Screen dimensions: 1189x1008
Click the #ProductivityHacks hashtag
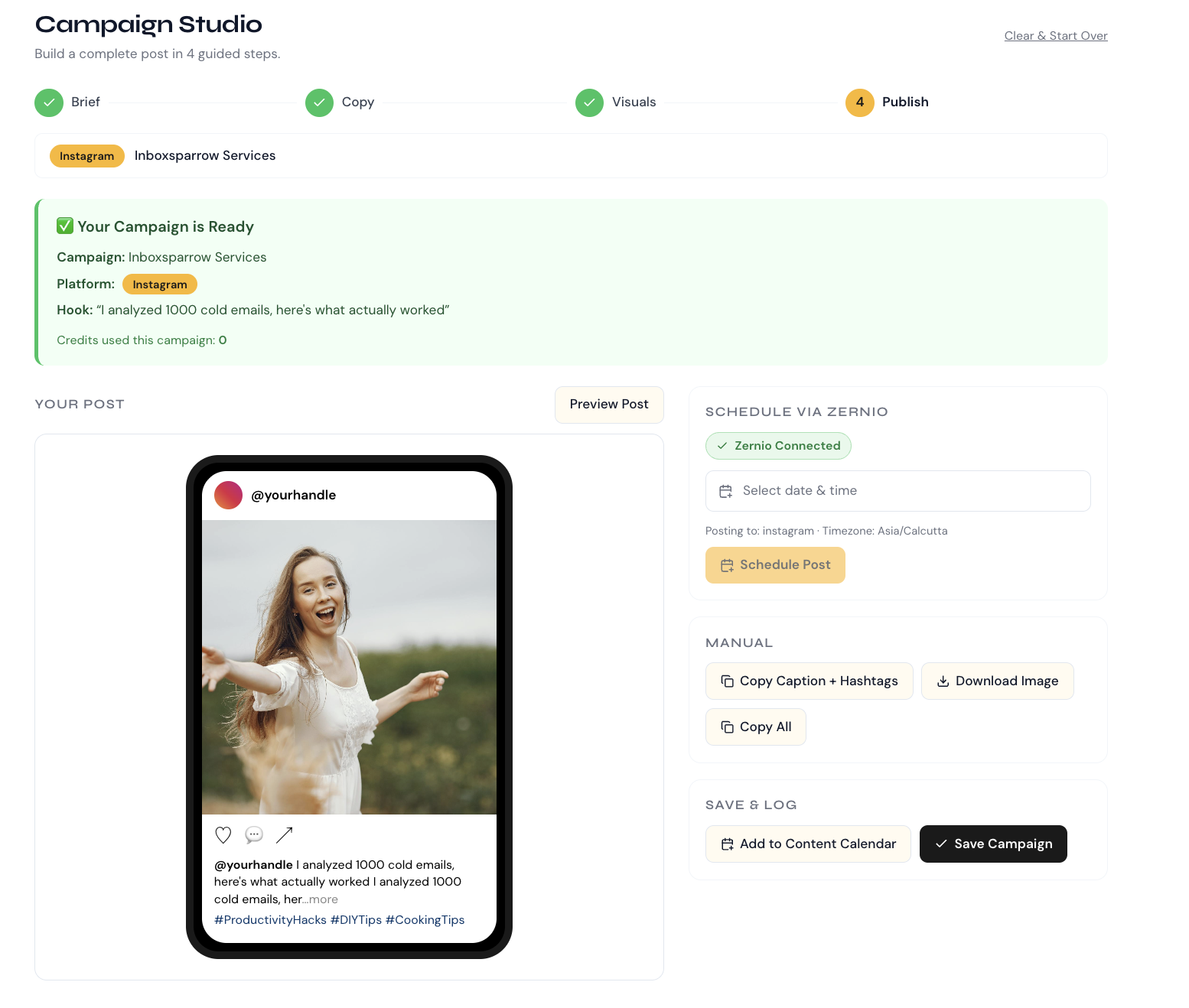270,920
